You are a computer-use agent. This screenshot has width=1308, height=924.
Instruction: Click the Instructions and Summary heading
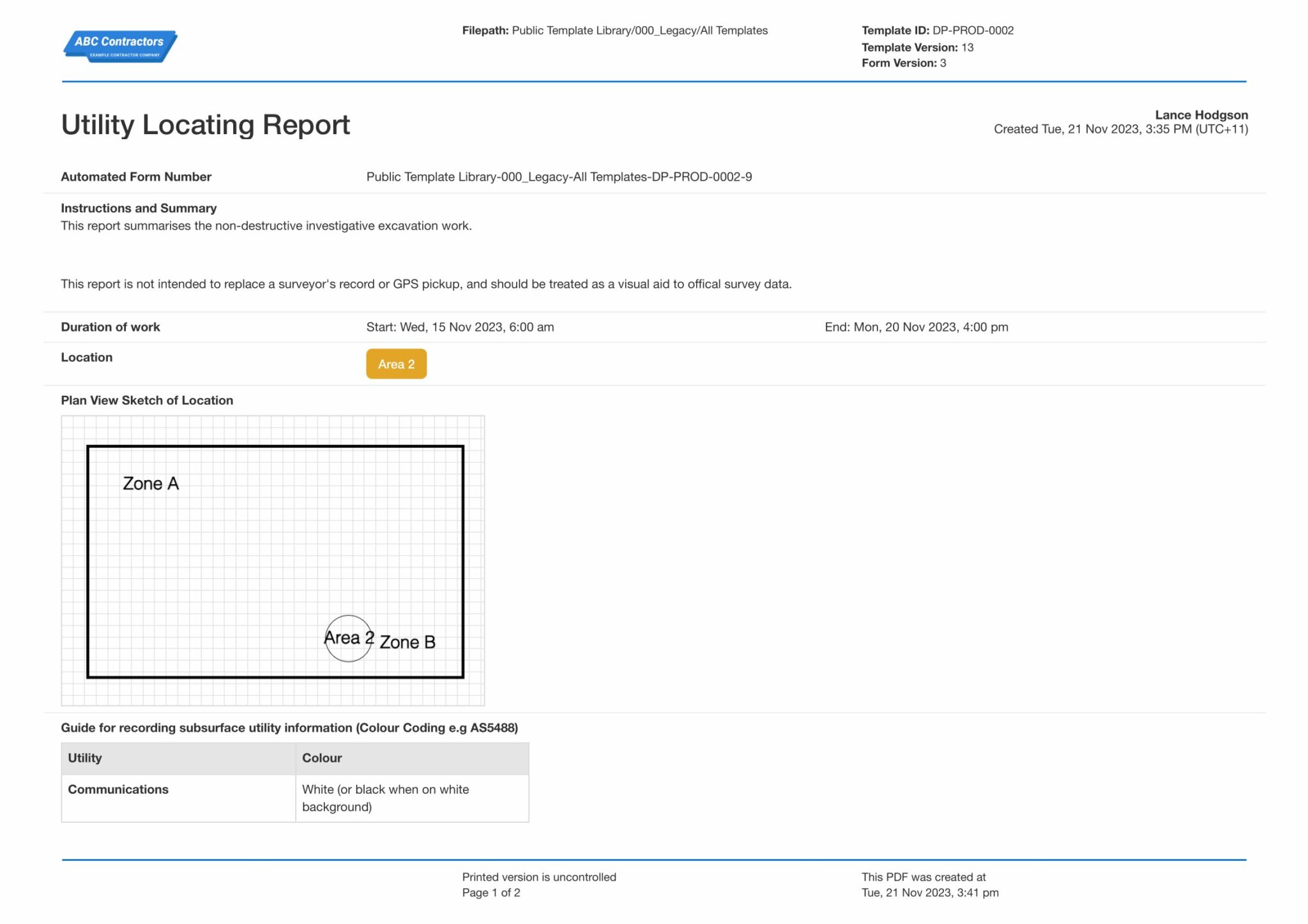coord(139,208)
